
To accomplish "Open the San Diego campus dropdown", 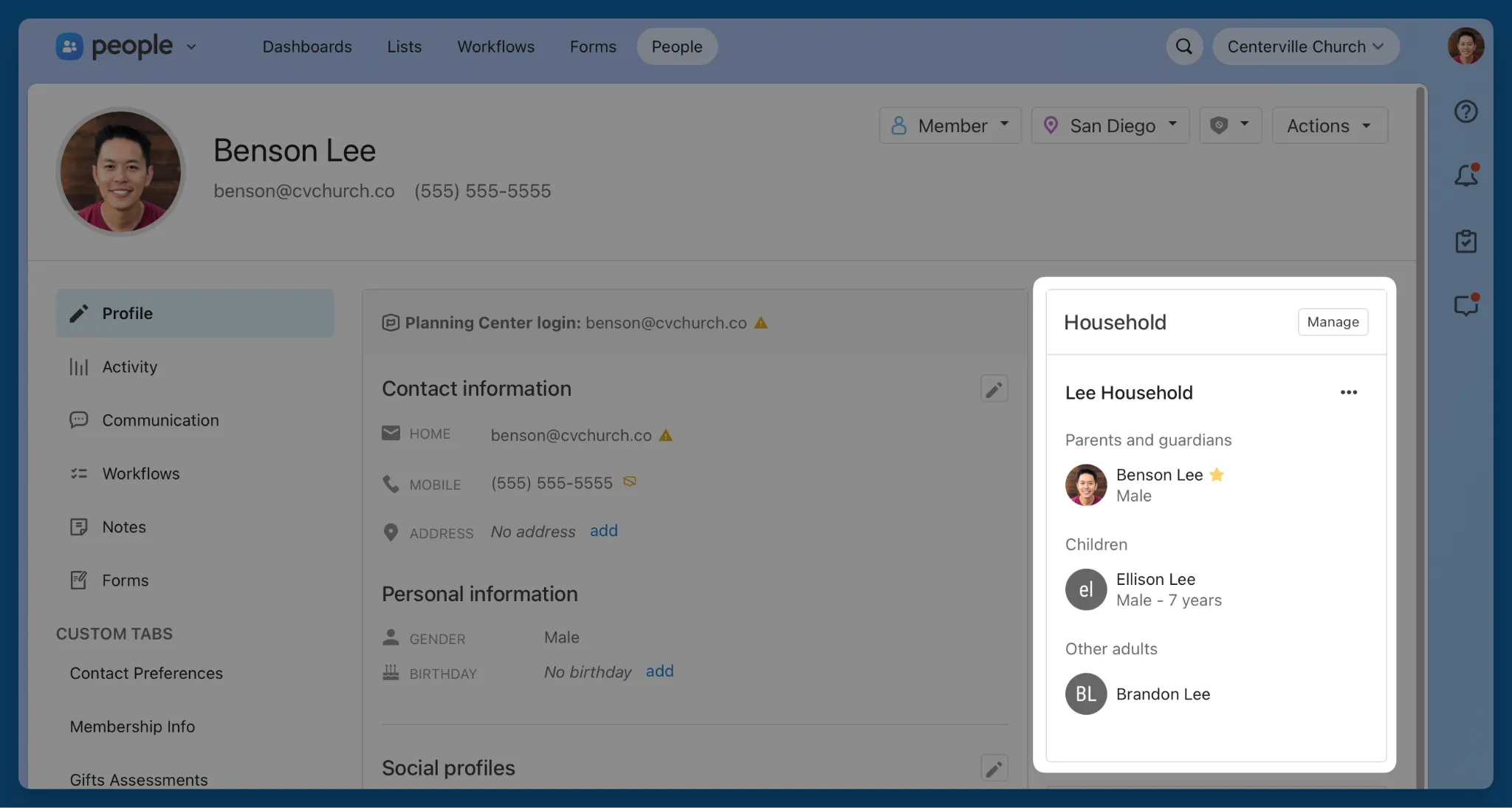I will coord(1110,126).
